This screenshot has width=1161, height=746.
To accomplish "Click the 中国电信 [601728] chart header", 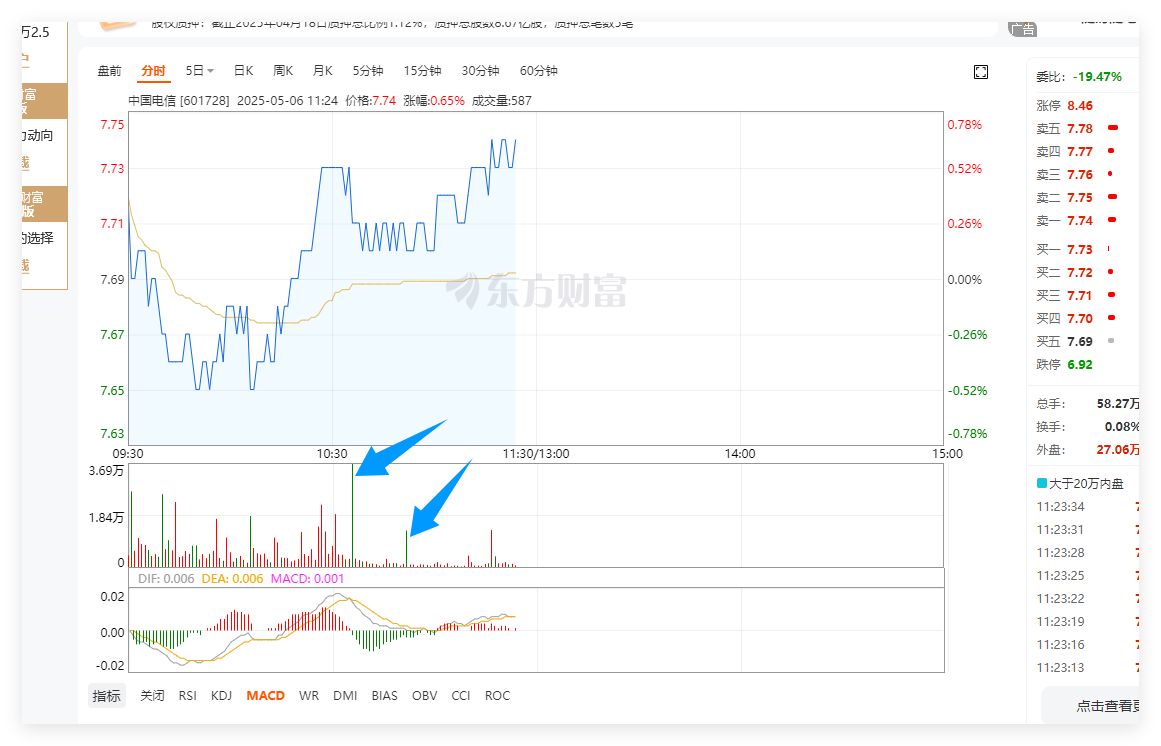I will coord(179,101).
